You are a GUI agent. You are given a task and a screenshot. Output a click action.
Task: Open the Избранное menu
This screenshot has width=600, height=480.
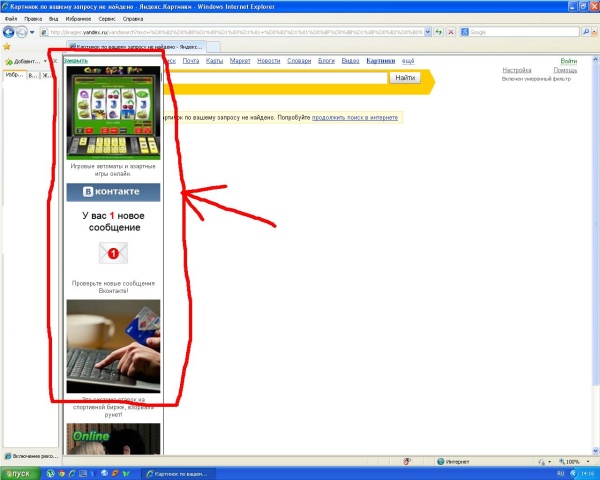(x=78, y=19)
